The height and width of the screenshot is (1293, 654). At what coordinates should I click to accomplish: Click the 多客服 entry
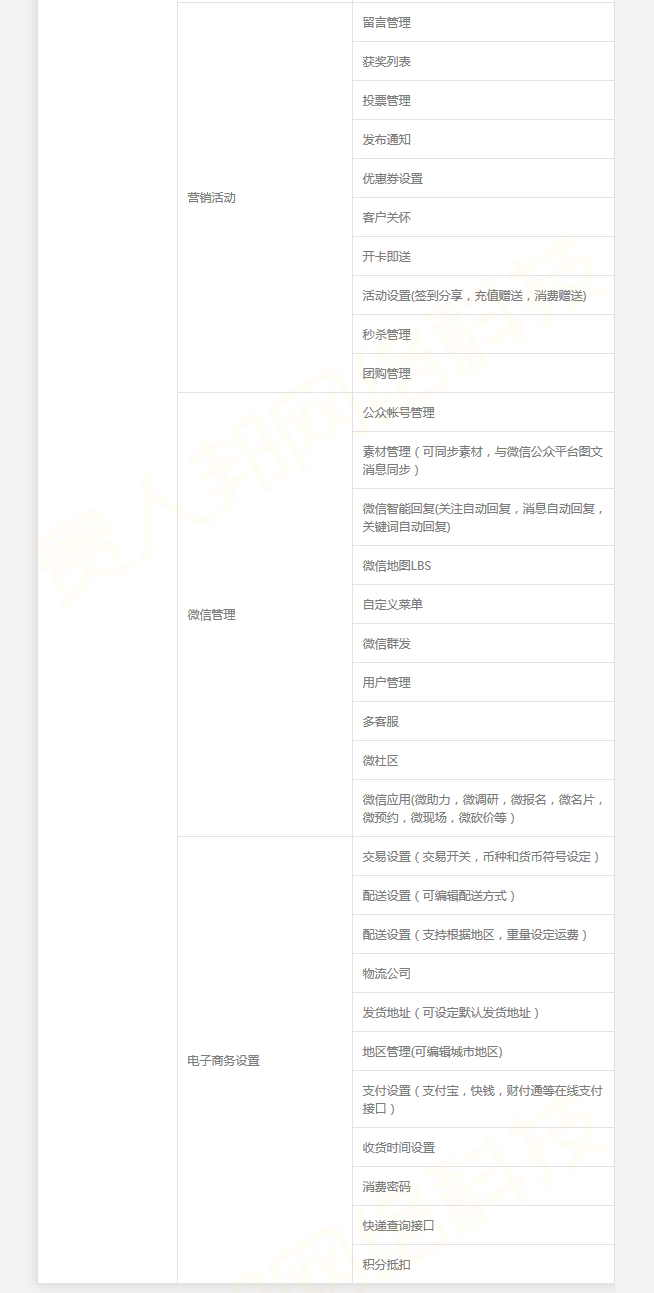(483, 721)
